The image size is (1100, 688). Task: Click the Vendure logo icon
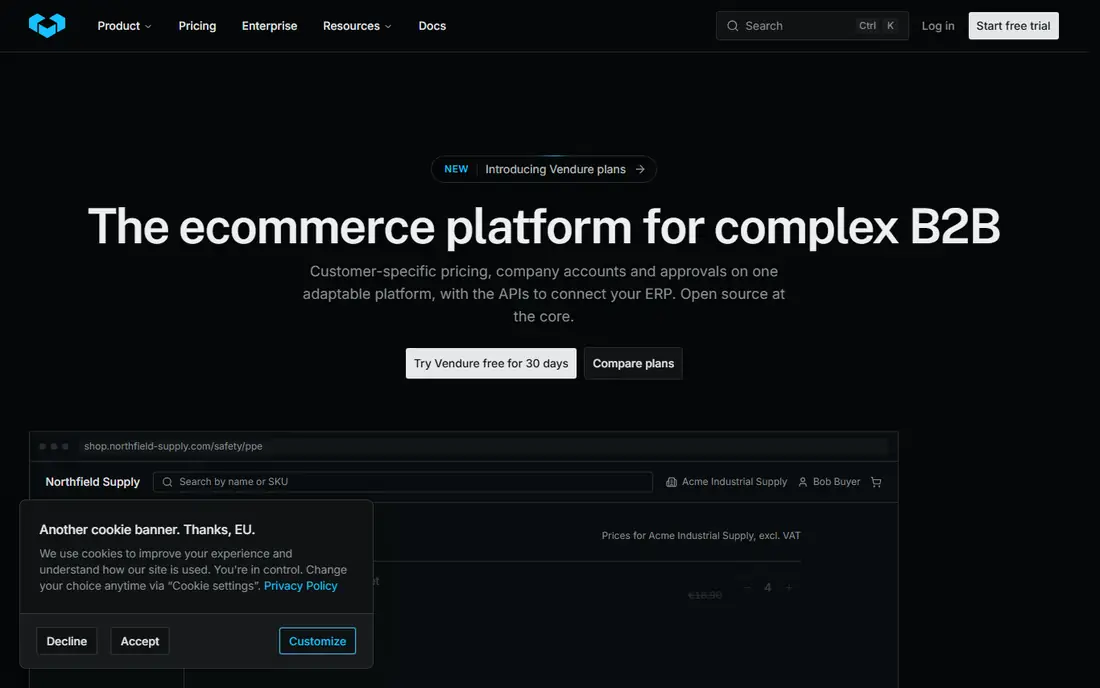(x=47, y=25)
